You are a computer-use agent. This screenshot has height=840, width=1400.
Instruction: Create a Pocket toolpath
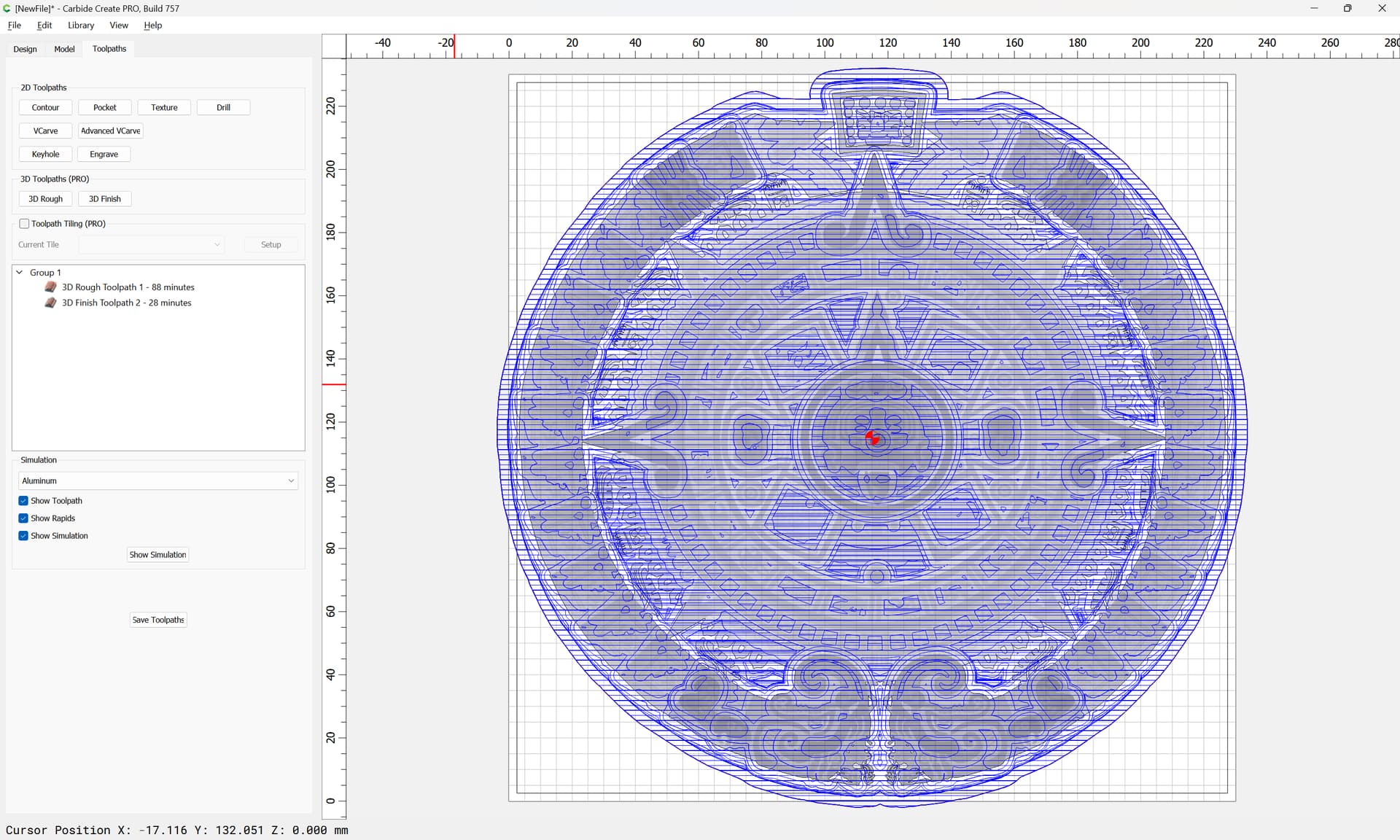tap(104, 107)
